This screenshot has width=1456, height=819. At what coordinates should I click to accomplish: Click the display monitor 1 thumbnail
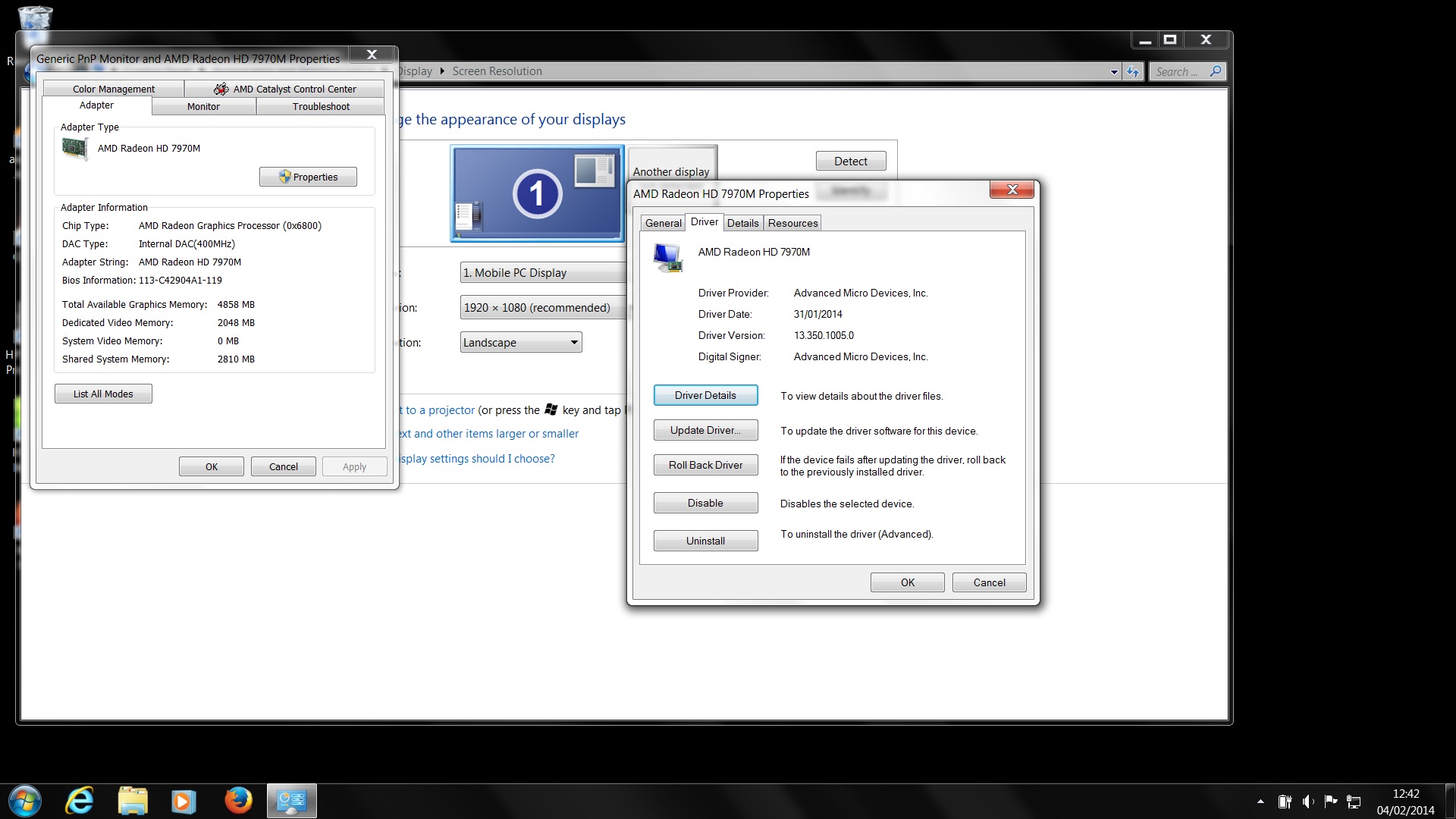(537, 193)
